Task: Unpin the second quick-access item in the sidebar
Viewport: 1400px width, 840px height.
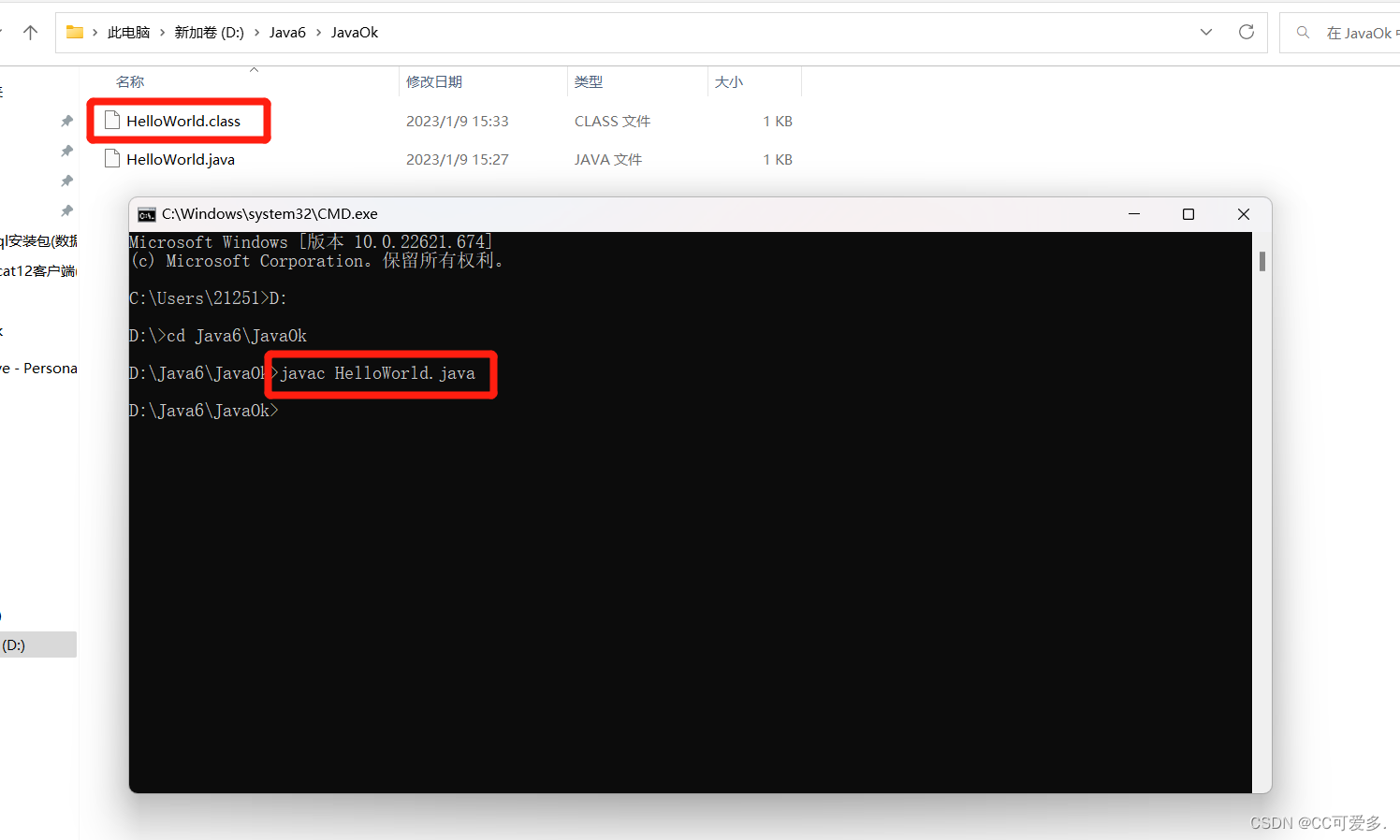Action: [66, 151]
